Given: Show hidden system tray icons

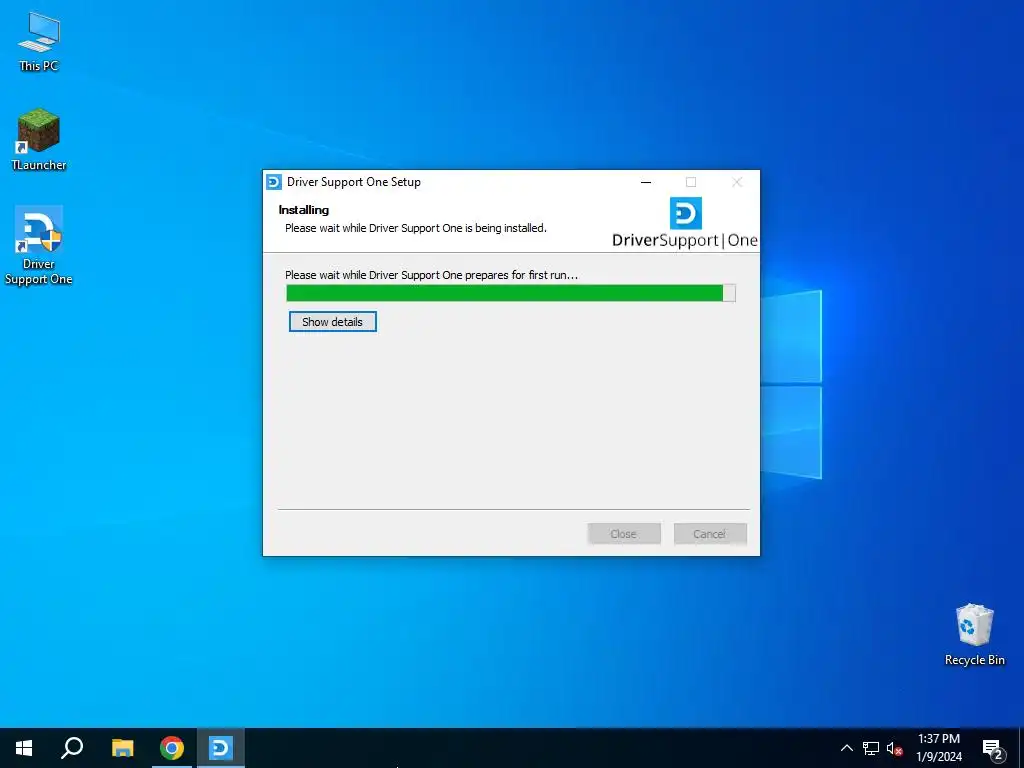Looking at the screenshot, I should (846, 748).
